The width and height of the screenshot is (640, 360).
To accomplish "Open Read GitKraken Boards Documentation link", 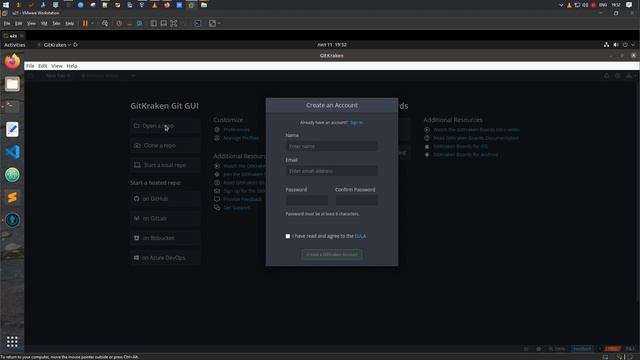I will 476,138.
